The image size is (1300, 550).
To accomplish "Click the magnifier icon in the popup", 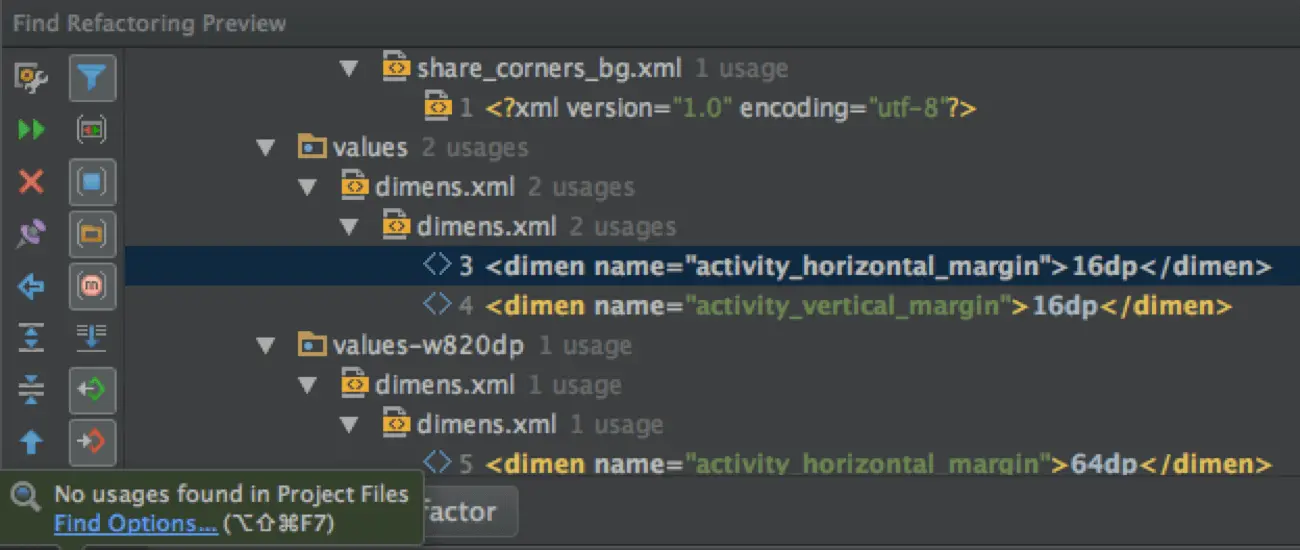I will (26, 495).
